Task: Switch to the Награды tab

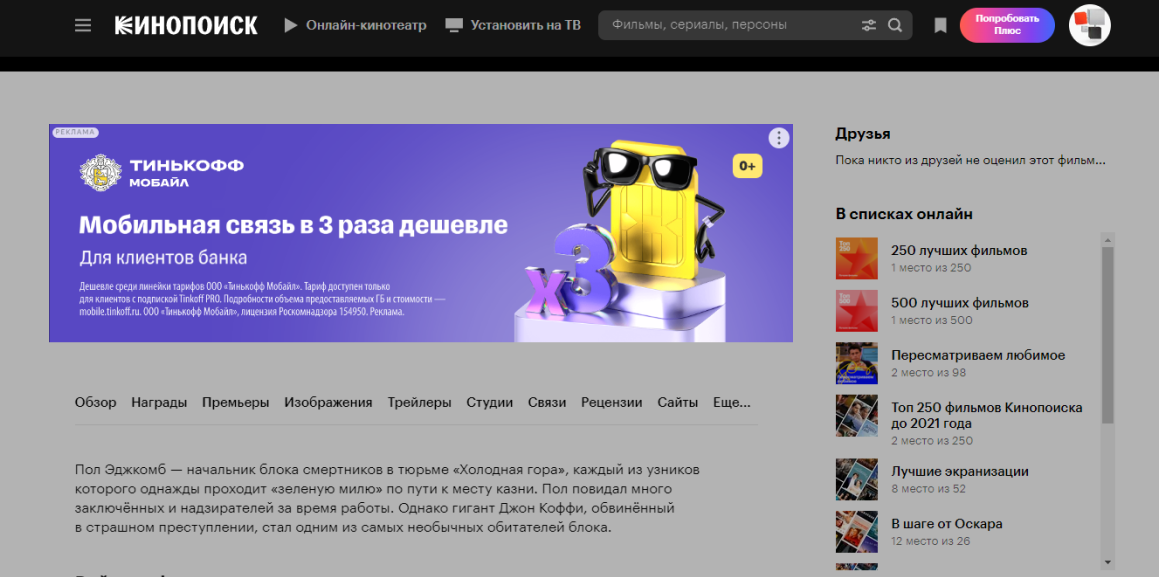Action: (x=159, y=402)
